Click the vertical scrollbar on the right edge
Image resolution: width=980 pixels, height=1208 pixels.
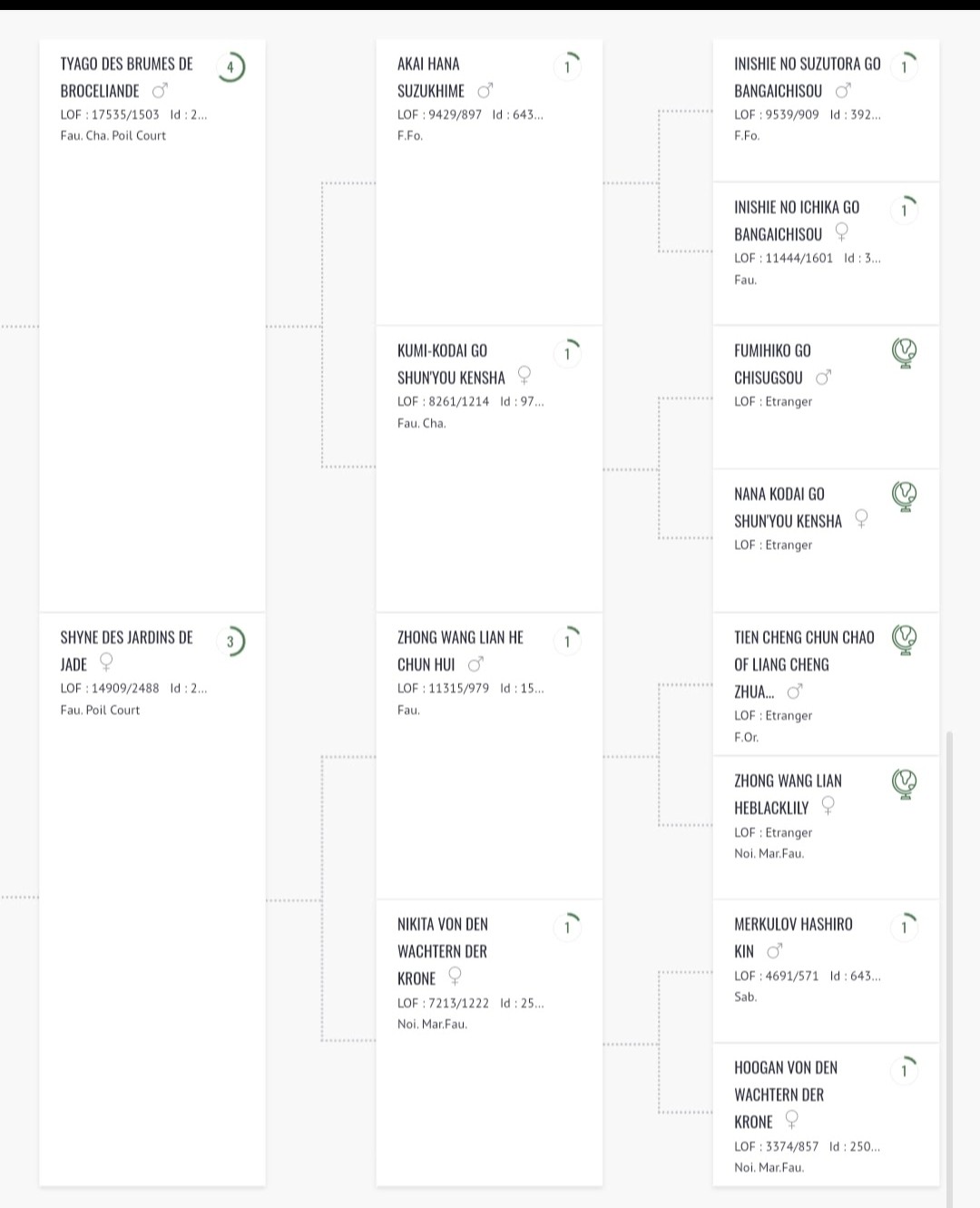pyautogui.click(x=950, y=968)
